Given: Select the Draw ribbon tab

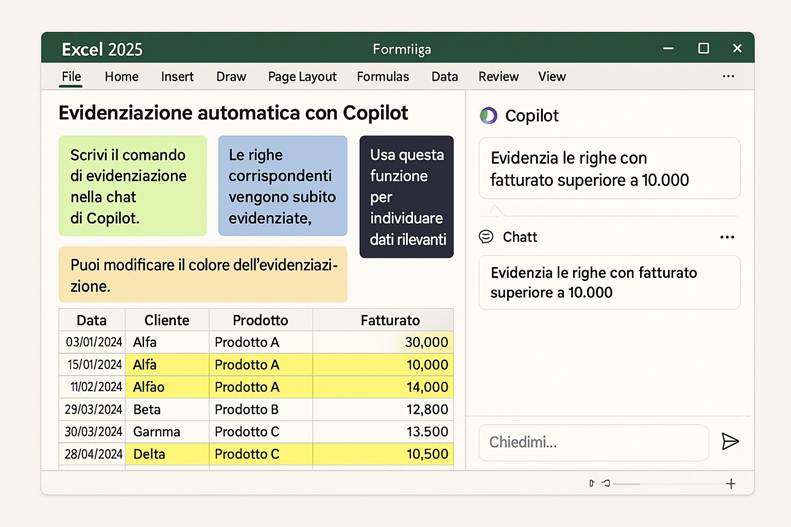Looking at the screenshot, I should tap(231, 77).
